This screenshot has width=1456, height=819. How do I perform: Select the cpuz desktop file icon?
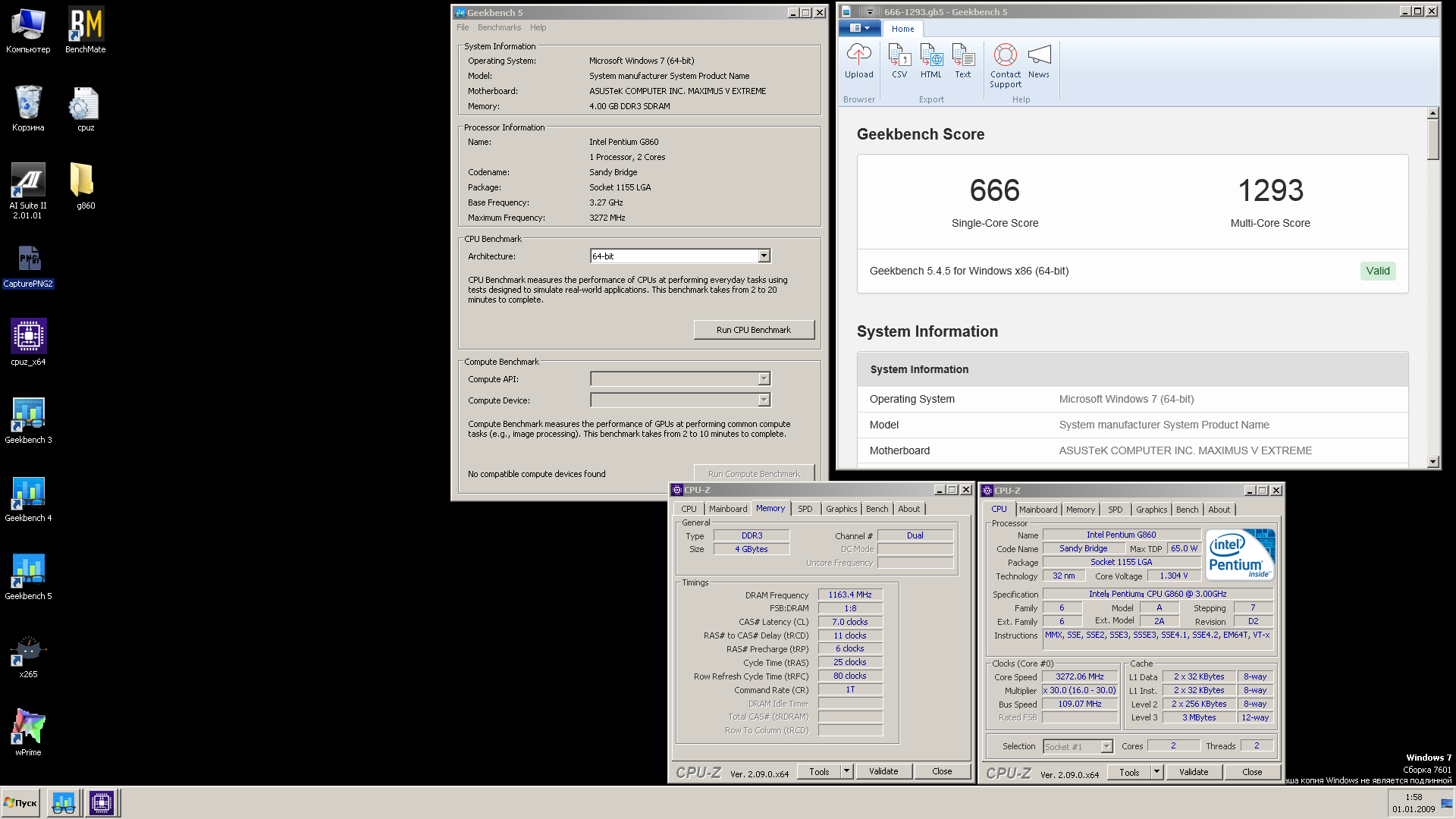tap(86, 108)
